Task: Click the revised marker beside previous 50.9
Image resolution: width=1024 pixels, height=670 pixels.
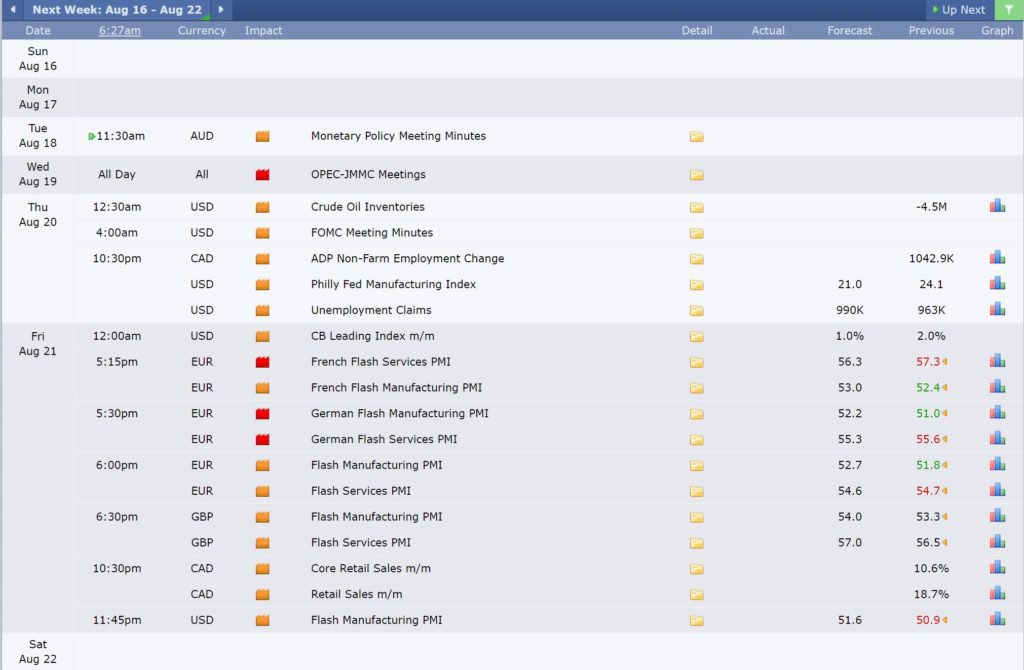Action: tap(944, 620)
